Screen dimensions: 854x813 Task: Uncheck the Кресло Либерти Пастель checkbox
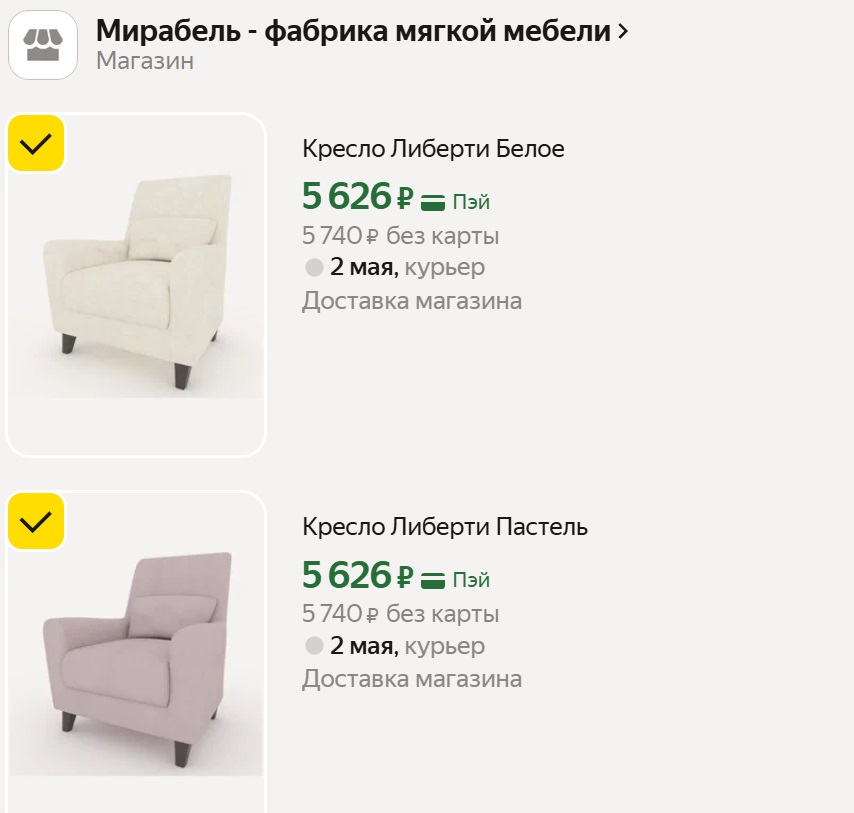[36, 521]
